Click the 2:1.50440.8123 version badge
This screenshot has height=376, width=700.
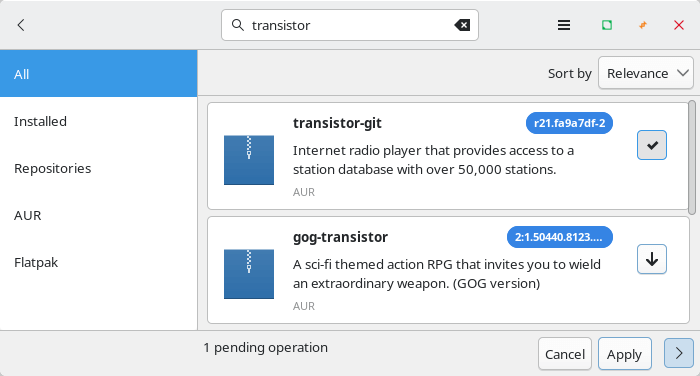click(559, 237)
